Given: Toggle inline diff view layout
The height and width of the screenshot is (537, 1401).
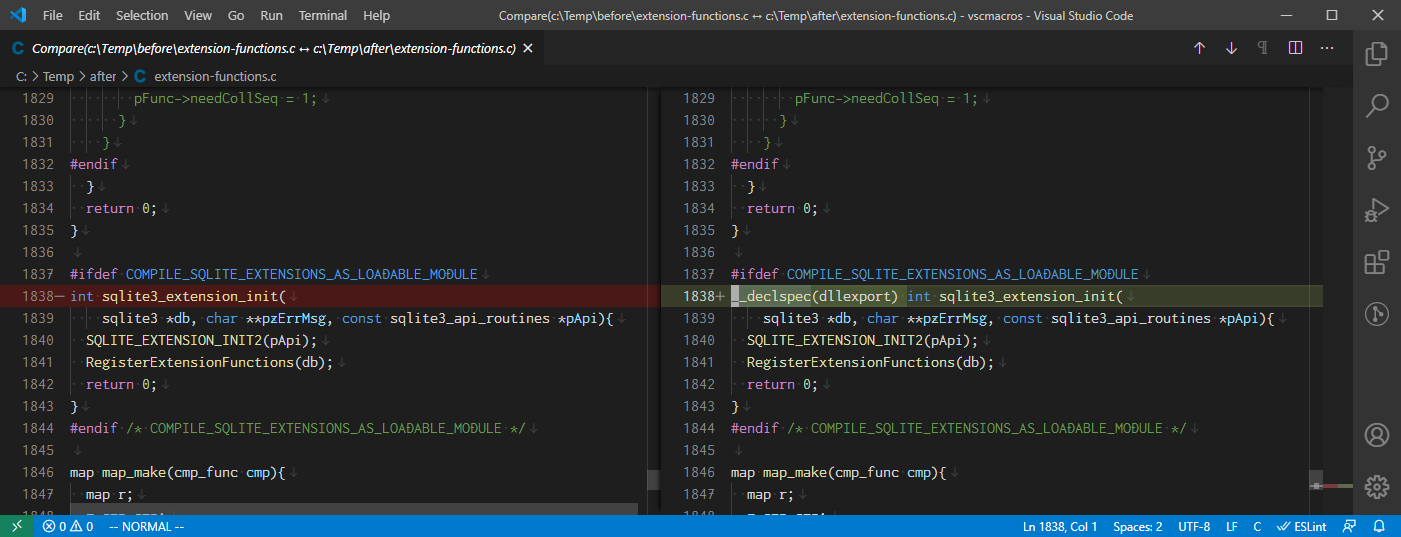Looking at the screenshot, I should 1295,48.
